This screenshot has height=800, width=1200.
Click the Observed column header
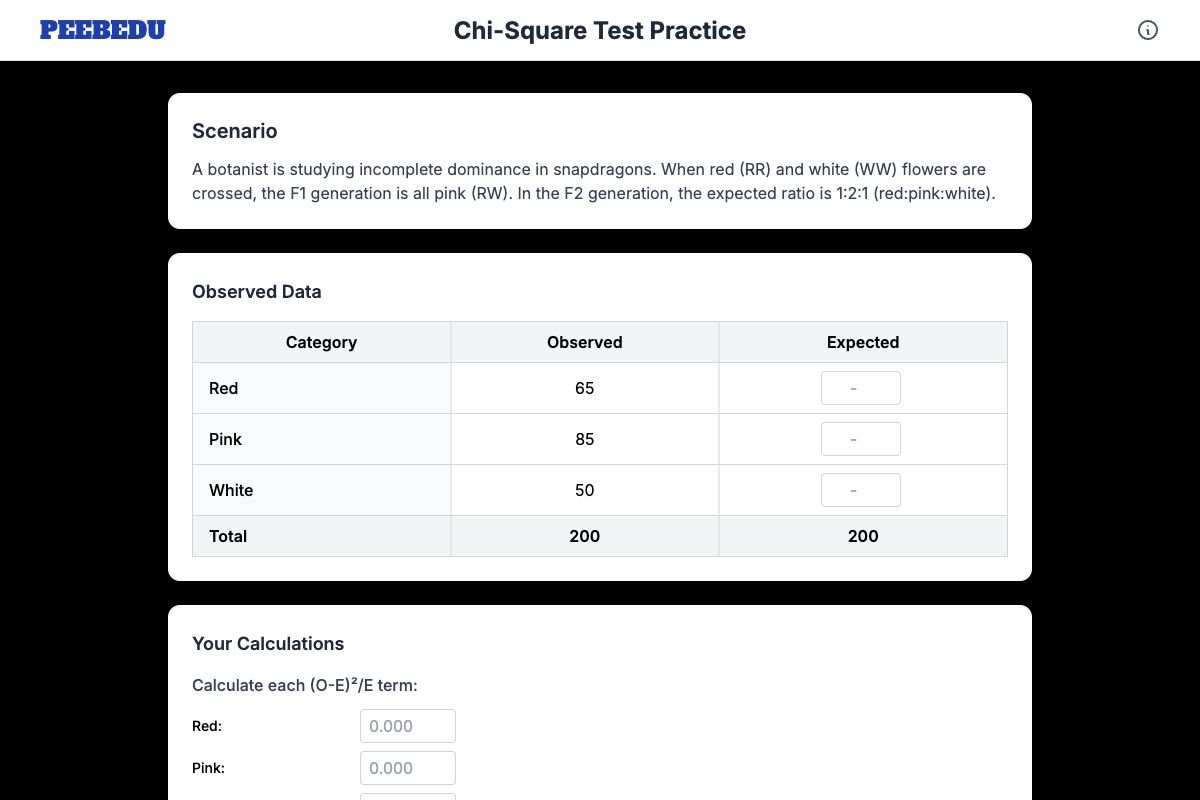pyautogui.click(x=584, y=342)
